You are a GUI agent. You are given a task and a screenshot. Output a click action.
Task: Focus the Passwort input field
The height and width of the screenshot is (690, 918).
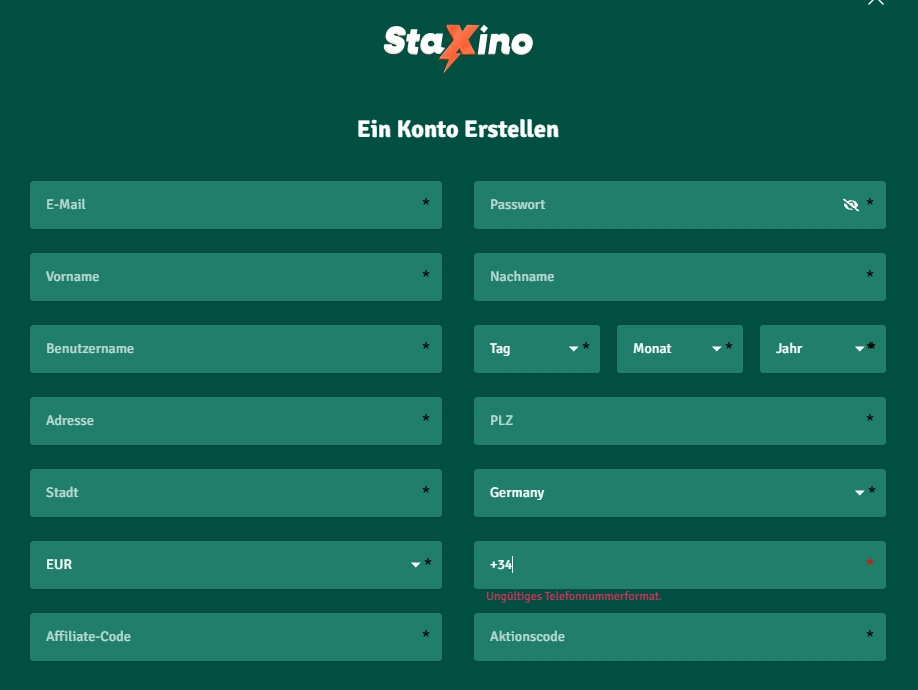tap(680, 205)
